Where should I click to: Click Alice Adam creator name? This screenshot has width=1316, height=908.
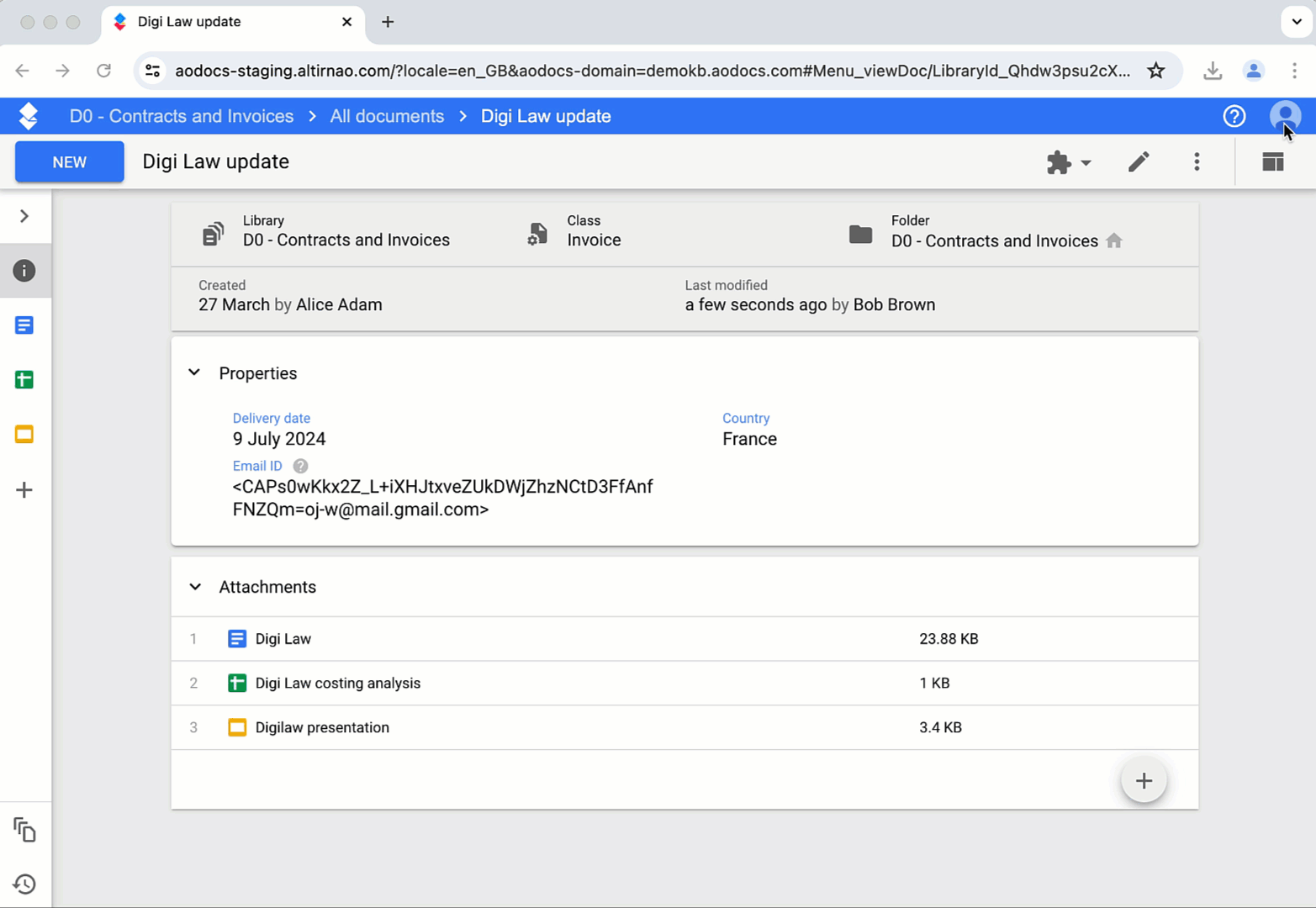click(x=339, y=305)
